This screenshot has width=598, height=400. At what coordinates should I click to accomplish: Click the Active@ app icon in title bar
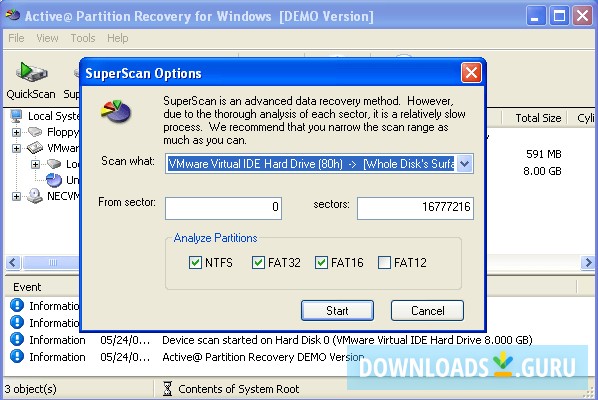[13, 15]
